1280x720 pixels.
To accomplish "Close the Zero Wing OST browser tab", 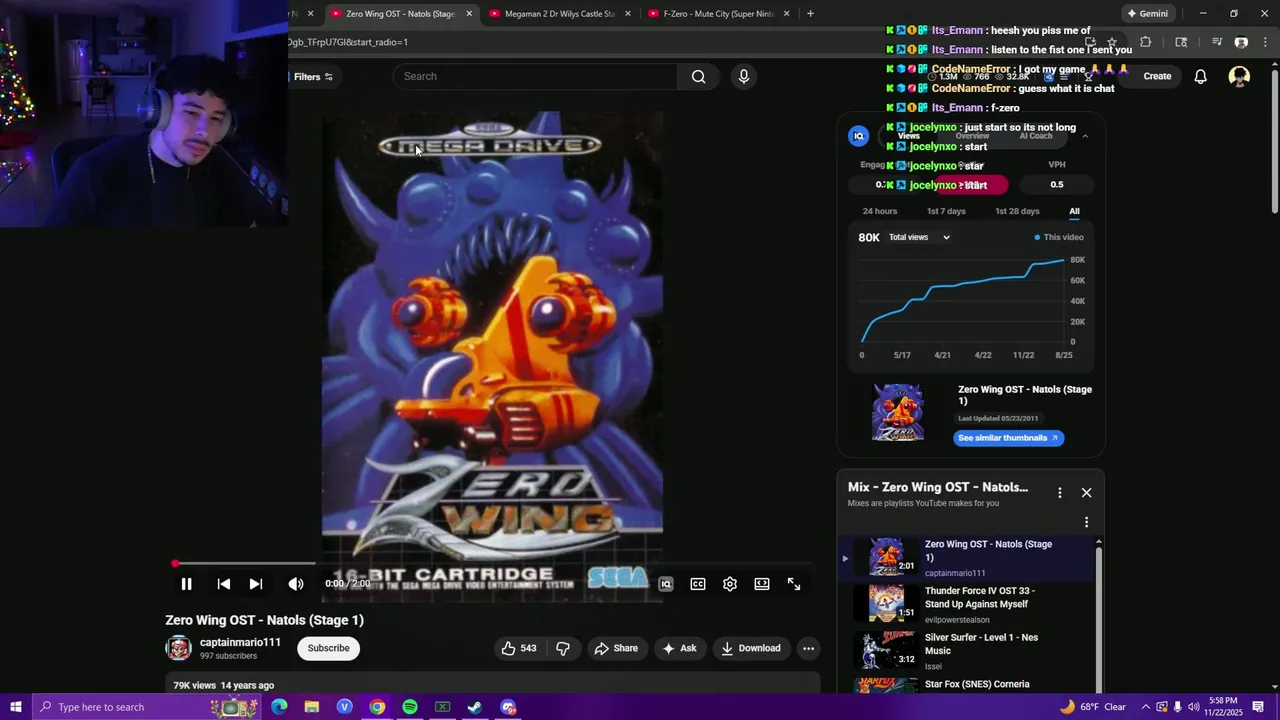I will [x=469, y=13].
